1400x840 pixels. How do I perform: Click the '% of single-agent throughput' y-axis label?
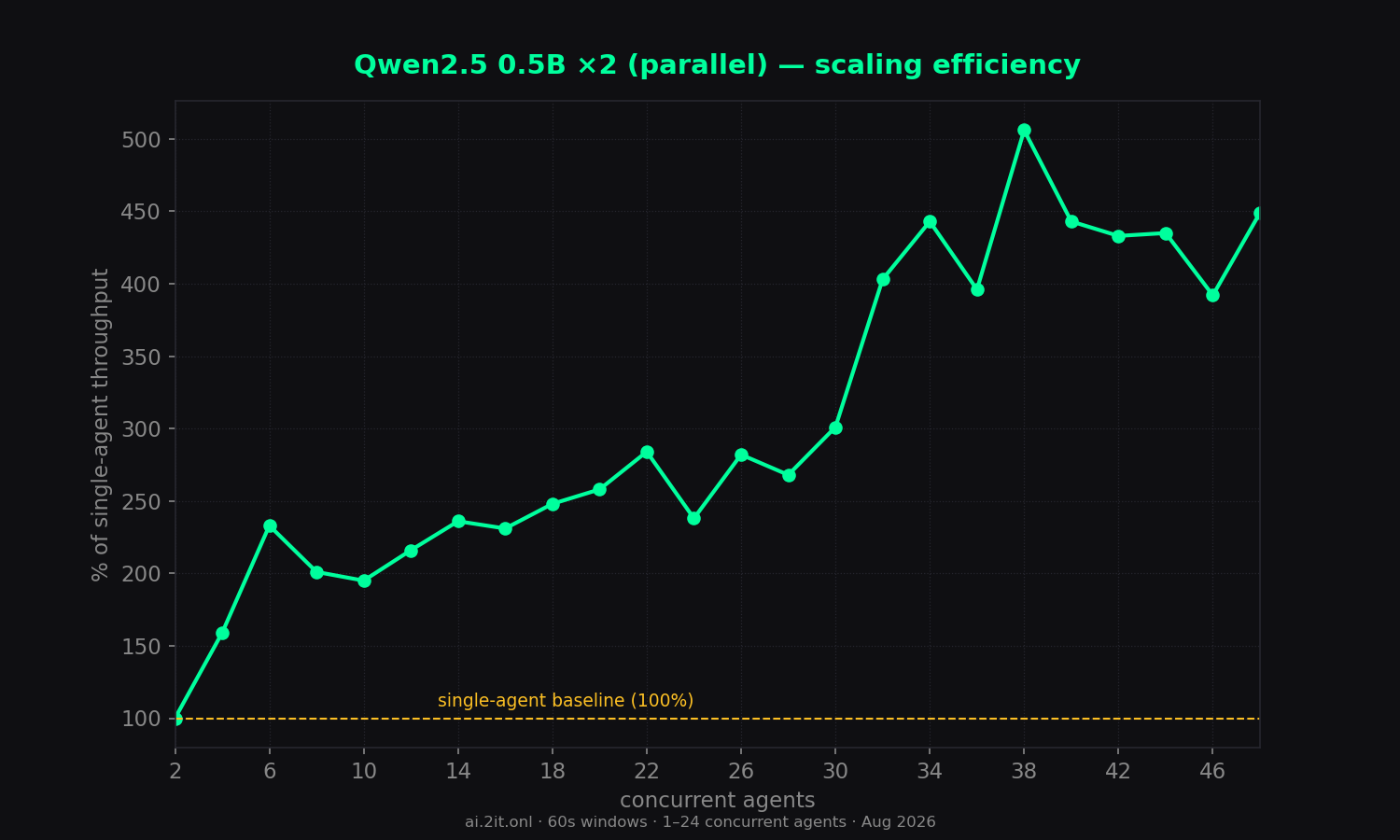(x=101, y=425)
